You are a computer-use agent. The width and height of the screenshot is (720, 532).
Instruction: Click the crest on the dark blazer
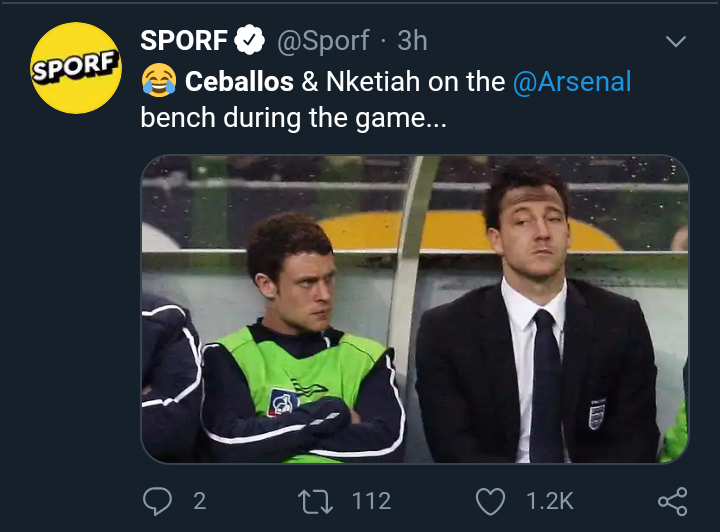click(597, 413)
